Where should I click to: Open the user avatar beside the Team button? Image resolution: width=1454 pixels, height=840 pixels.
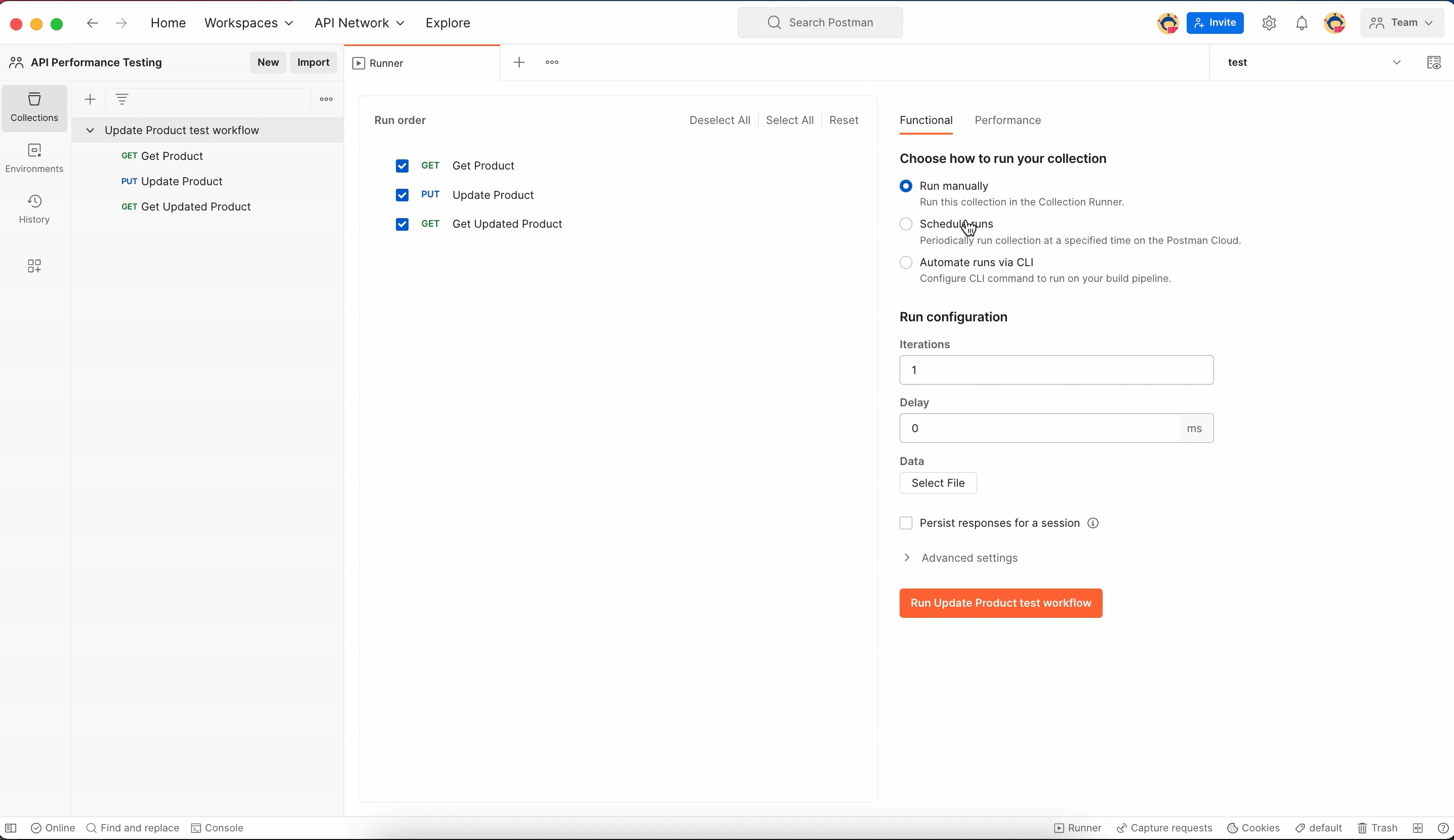(1335, 23)
